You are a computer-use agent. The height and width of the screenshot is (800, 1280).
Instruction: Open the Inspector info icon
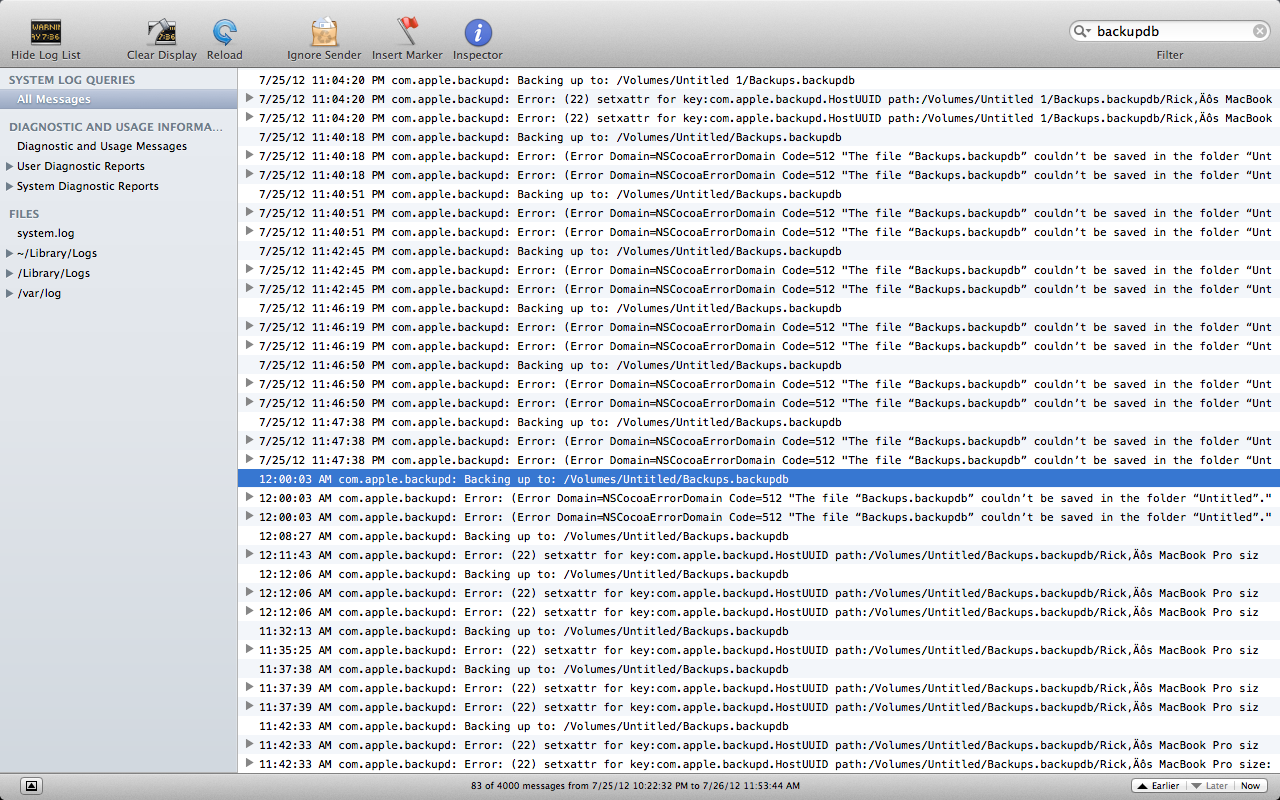coord(478,32)
